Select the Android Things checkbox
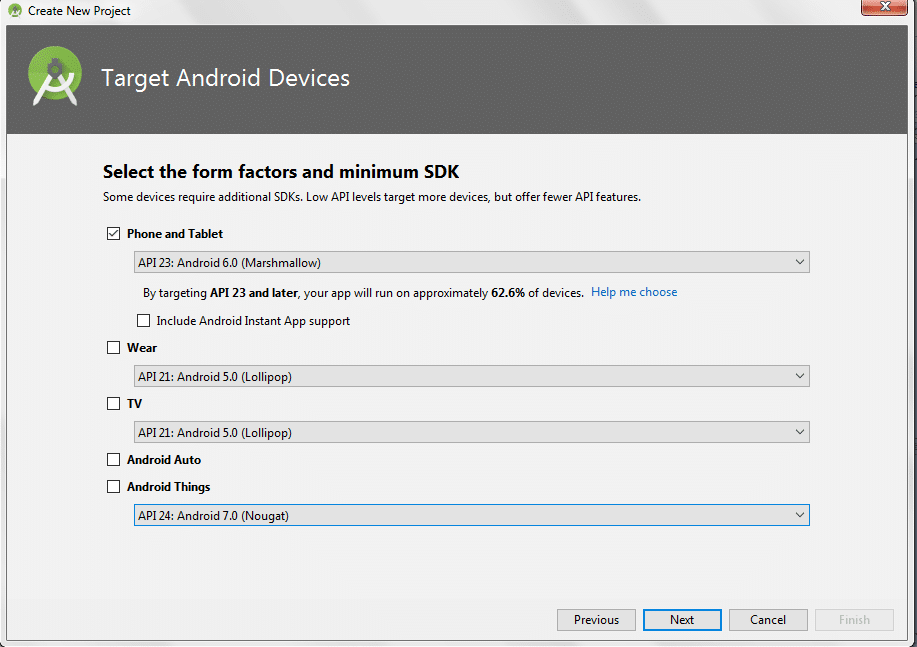Screen dimensions: 917x647 [x=113, y=487]
